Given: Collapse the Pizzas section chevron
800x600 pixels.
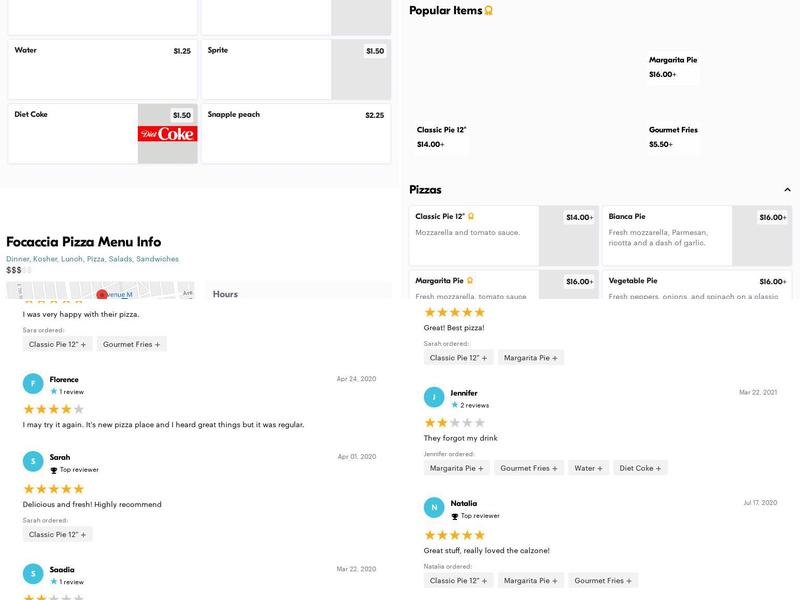Looking at the screenshot, I should [787, 190].
